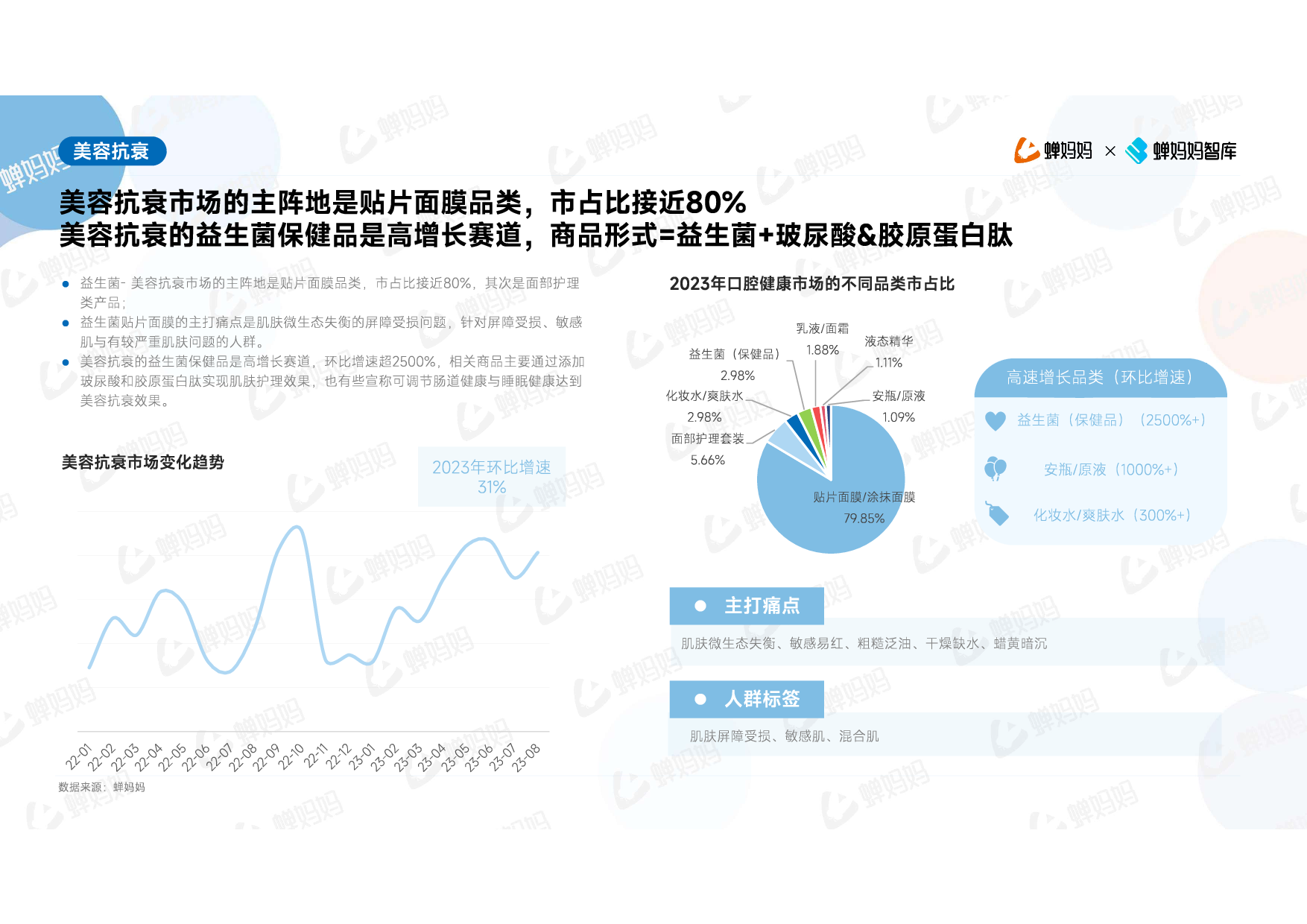The width and height of the screenshot is (1307, 924).
Task: Click the white dot in 主打痛点 header
Action: [700, 606]
